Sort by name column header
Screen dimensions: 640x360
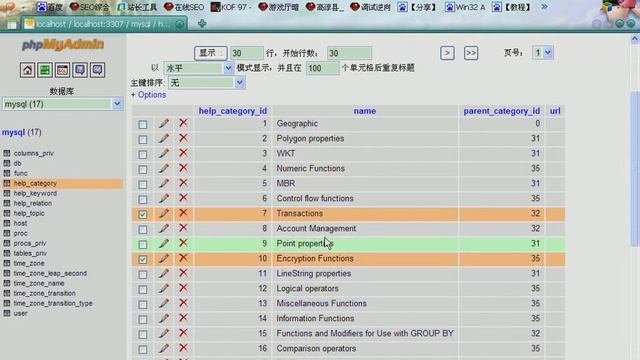(364, 111)
